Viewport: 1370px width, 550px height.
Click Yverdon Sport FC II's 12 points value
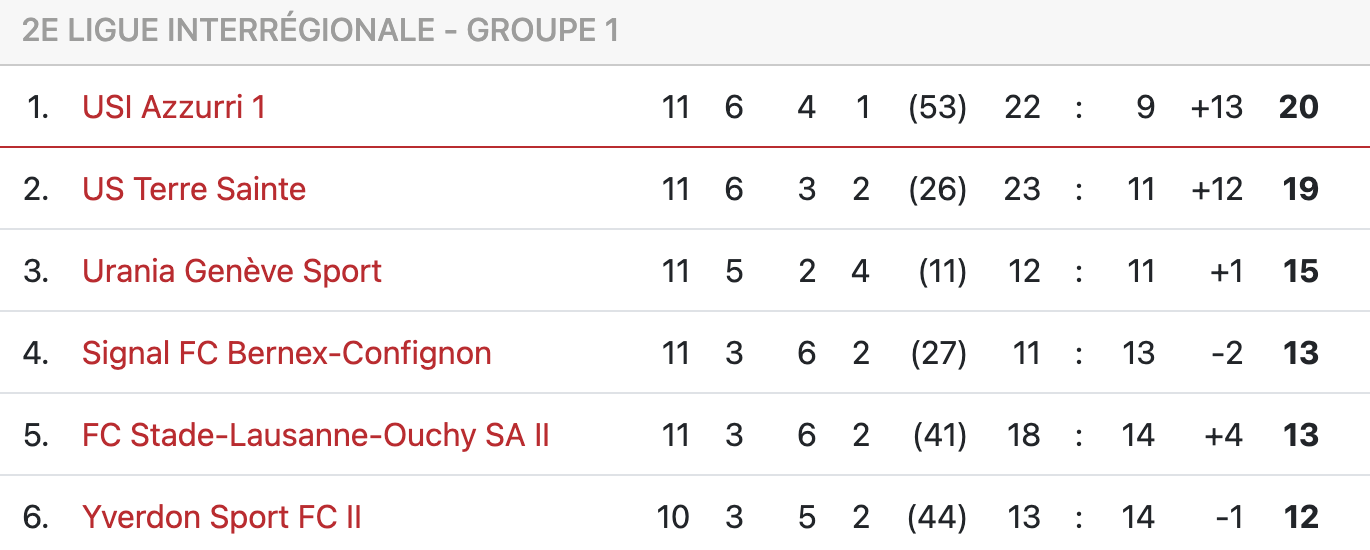click(1300, 517)
